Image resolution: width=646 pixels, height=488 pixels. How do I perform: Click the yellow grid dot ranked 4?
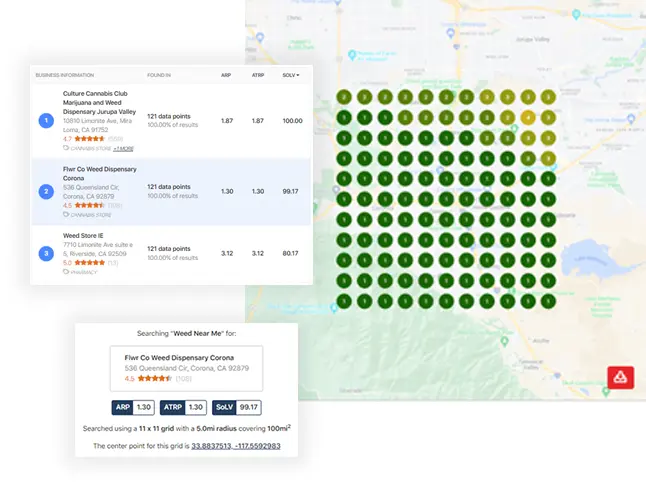point(528,118)
